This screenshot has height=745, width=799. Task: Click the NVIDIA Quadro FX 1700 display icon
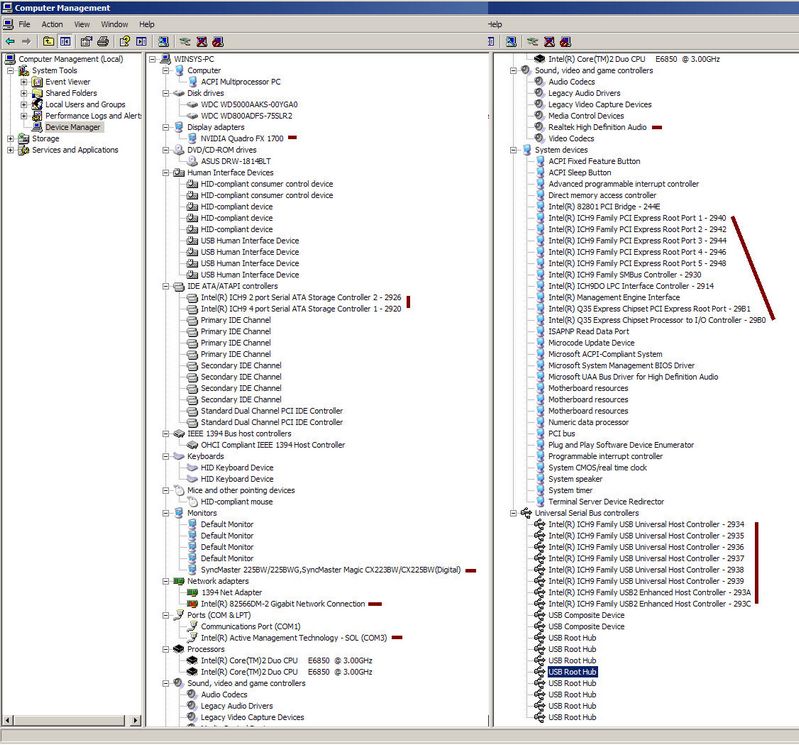(192, 138)
